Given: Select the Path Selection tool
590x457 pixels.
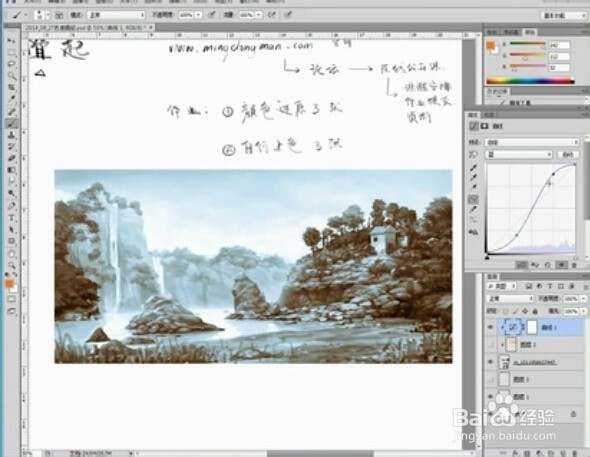Looking at the screenshot, I should (12, 229).
